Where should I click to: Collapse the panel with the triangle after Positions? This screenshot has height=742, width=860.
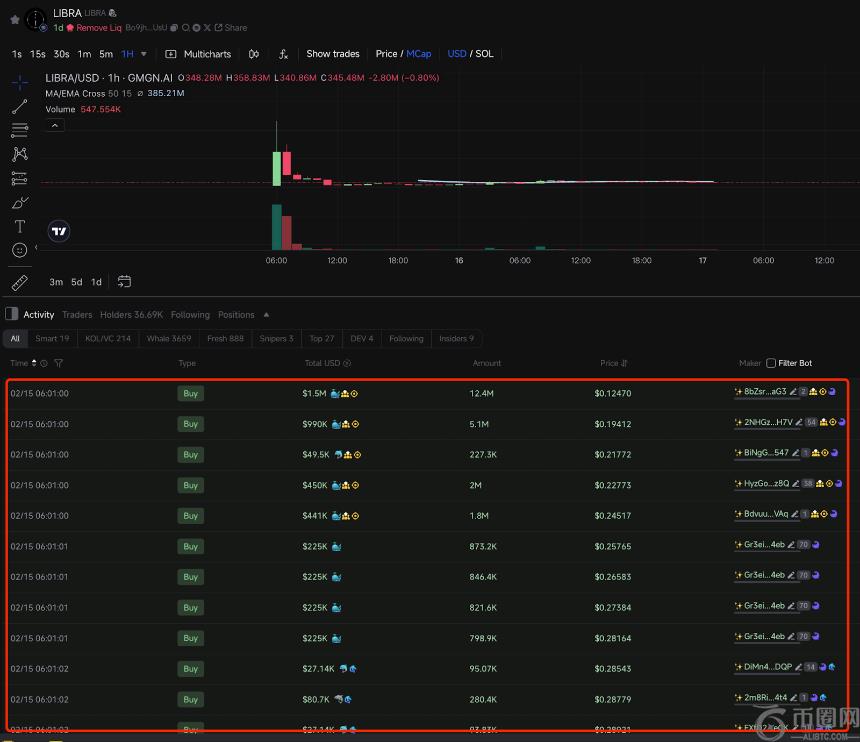264,315
